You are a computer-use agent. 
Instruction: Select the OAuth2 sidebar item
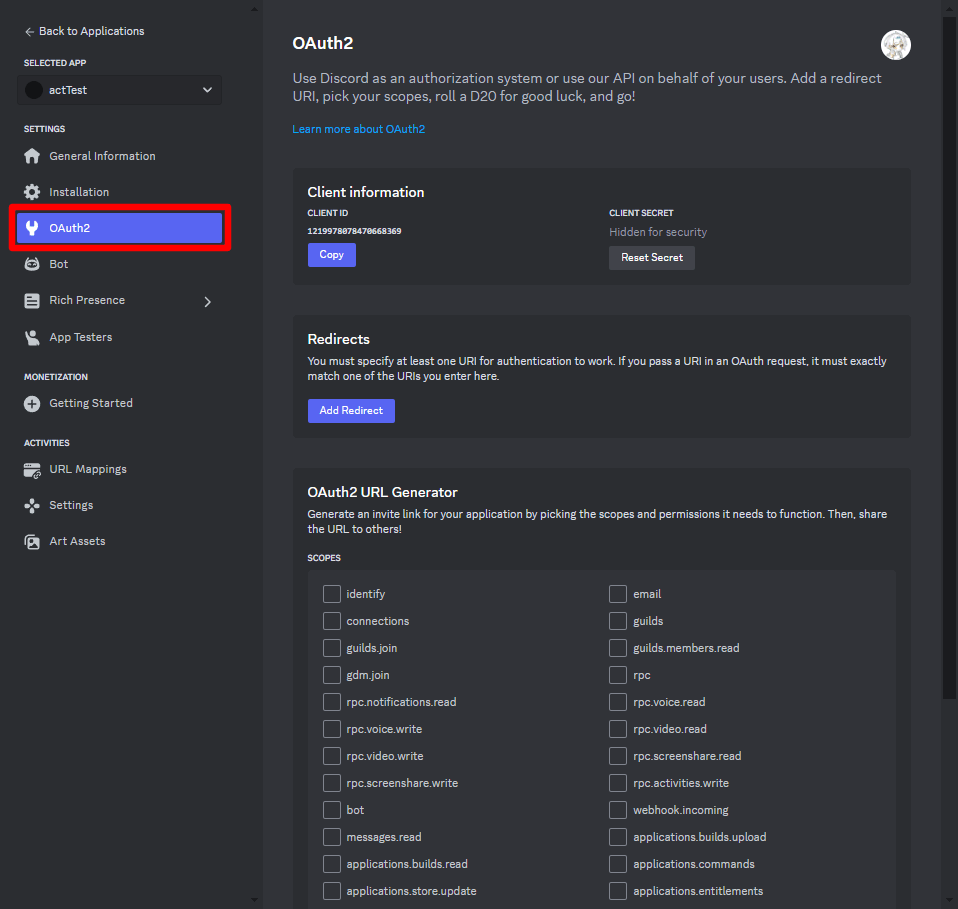(119, 228)
